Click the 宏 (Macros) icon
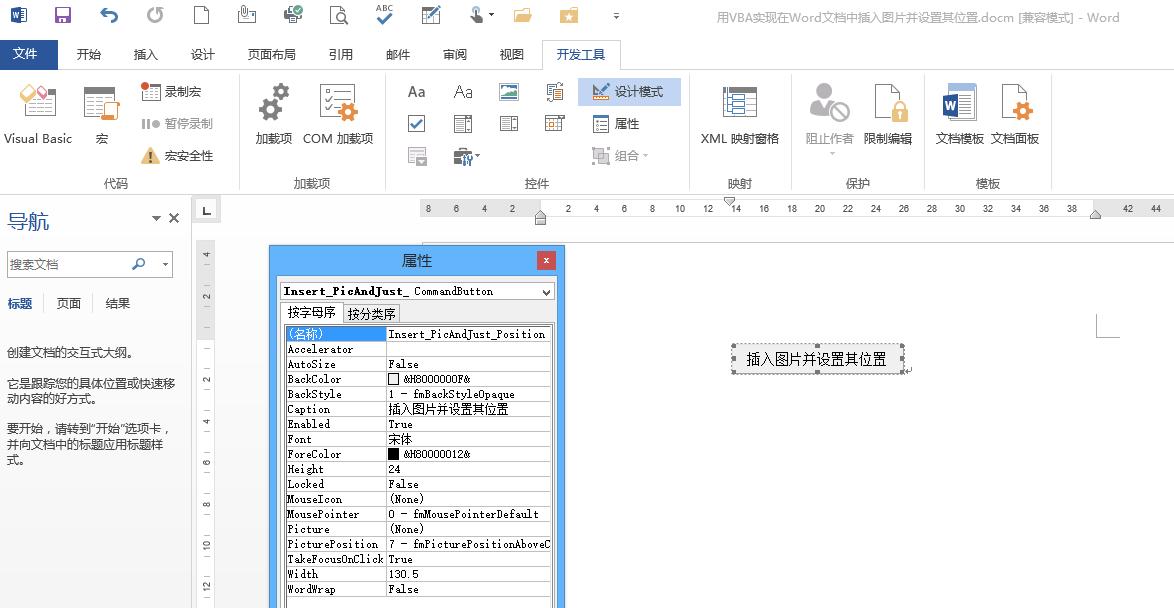Image resolution: width=1174 pixels, height=608 pixels. click(99, 113)
